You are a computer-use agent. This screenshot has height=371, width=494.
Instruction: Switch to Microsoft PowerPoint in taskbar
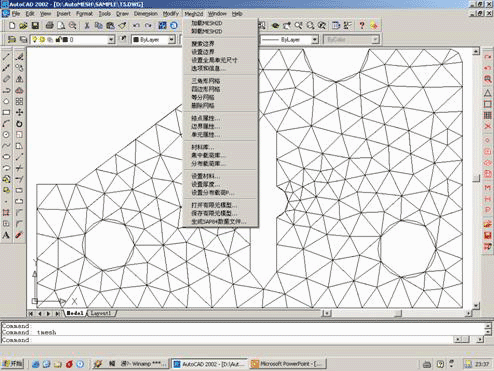(288, 363)
